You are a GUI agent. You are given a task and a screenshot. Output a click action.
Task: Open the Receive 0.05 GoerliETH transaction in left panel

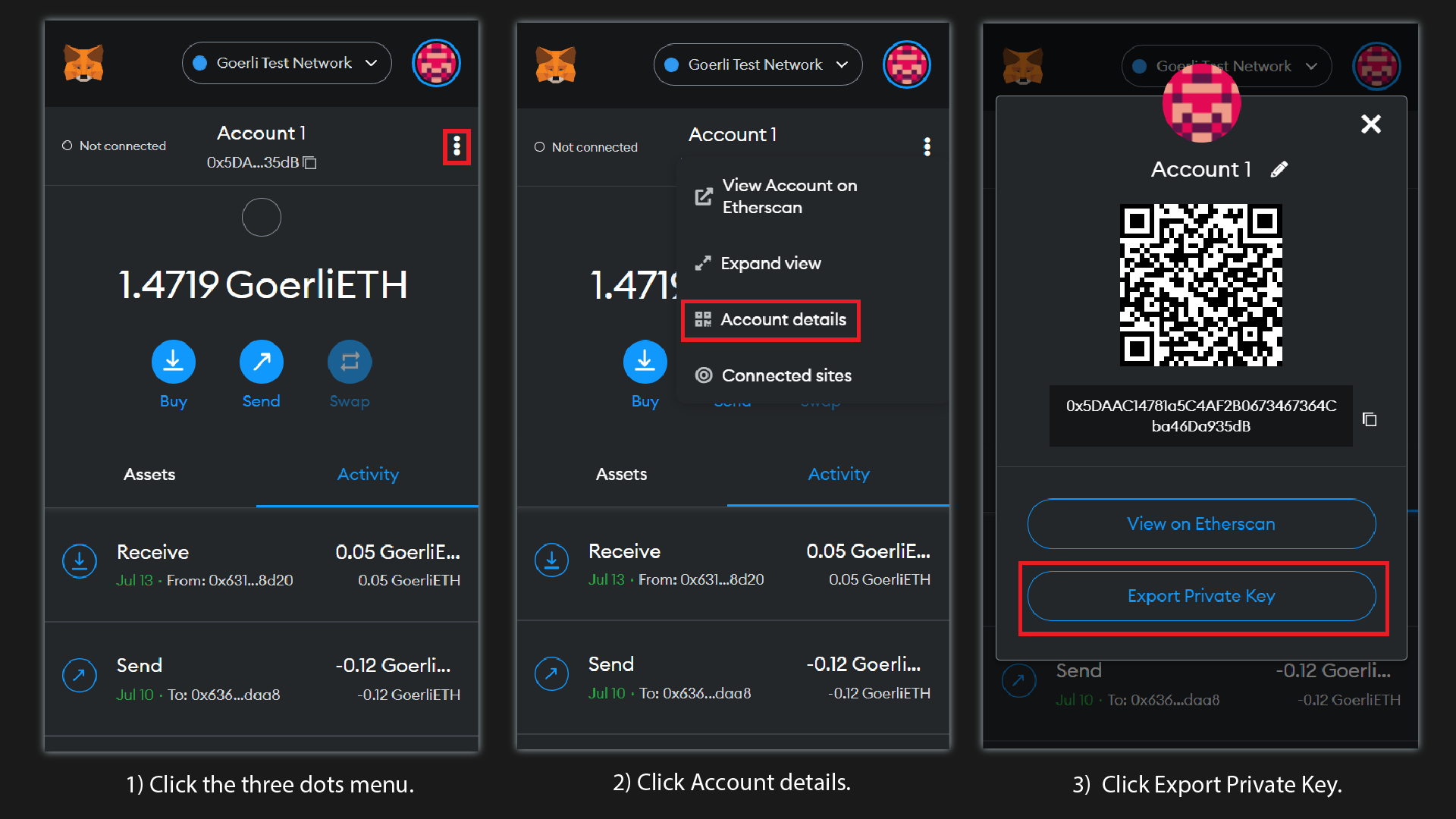point(261,565)
